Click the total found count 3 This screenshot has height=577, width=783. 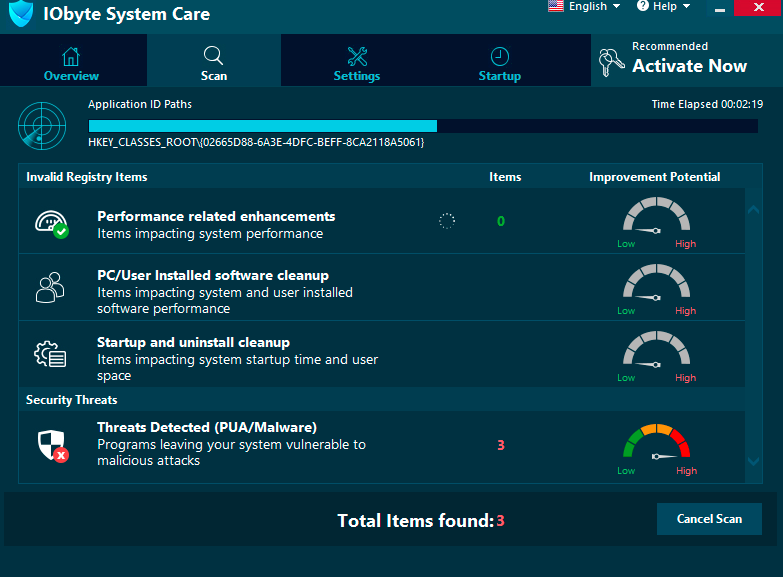[500, 521]
